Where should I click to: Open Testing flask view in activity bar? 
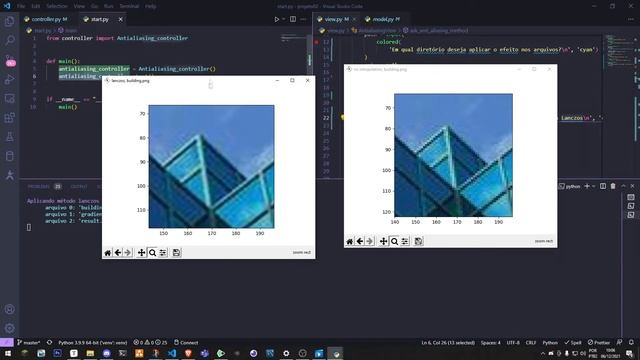click(9, 137)
